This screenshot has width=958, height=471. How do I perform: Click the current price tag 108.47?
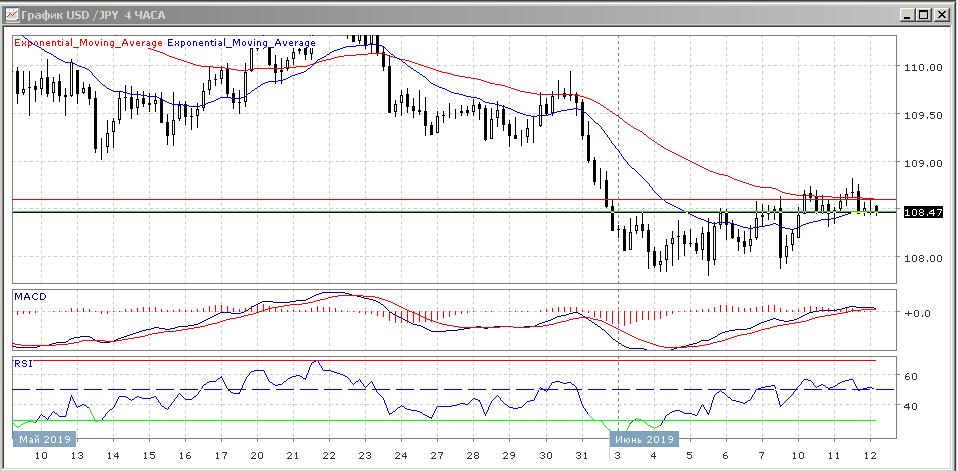coord(920,212)
